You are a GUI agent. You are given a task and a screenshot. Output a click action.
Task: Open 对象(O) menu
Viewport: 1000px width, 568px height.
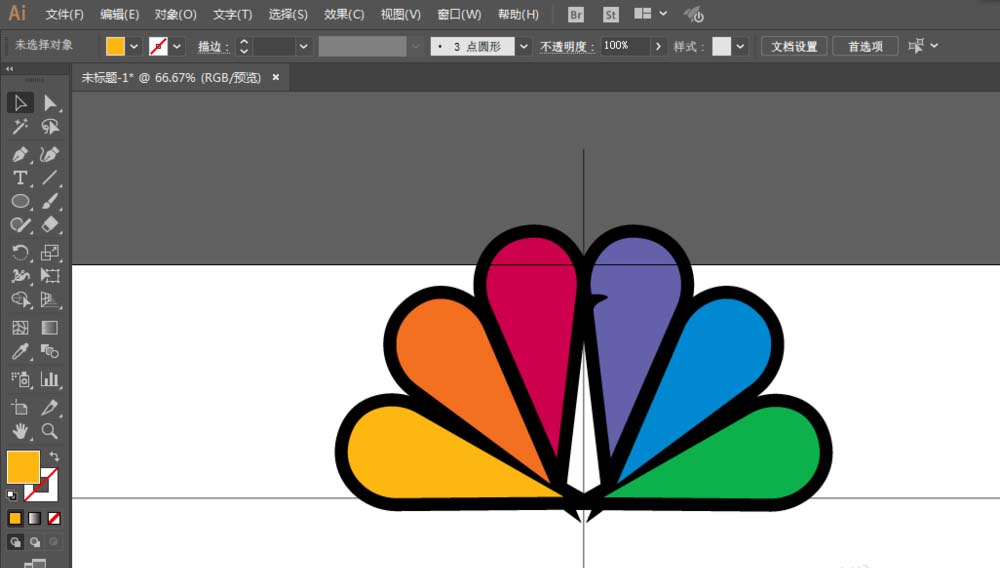pyautogui.click(x=175, y=14)
